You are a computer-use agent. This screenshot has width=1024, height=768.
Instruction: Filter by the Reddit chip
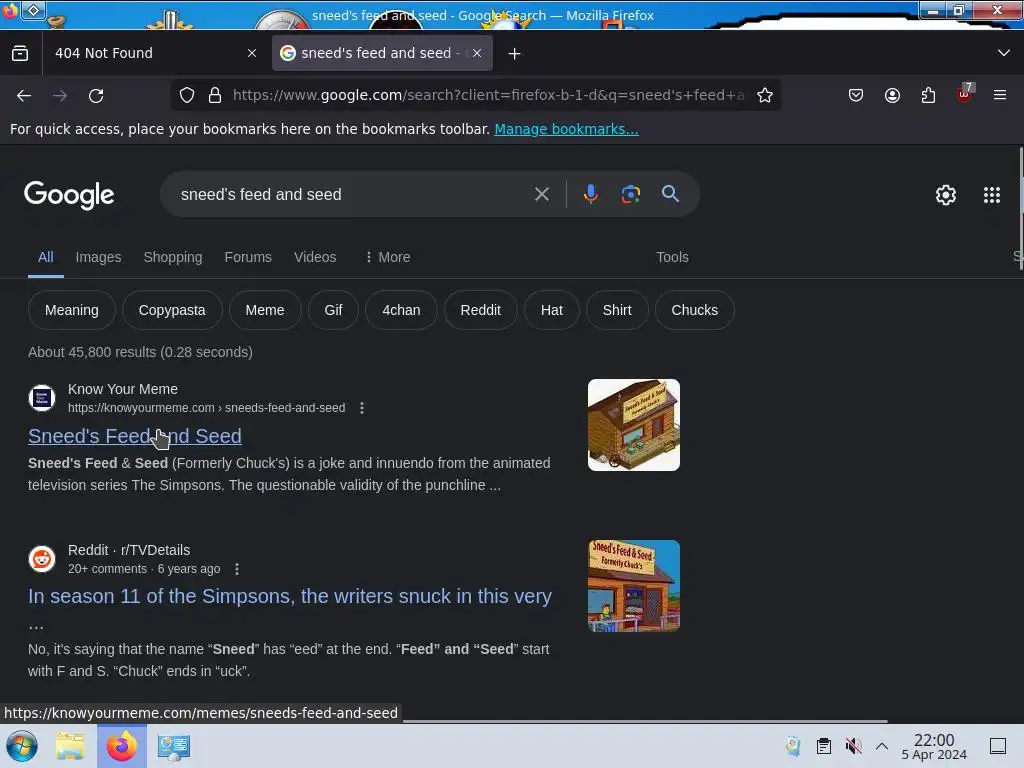[x=481, y=310]
